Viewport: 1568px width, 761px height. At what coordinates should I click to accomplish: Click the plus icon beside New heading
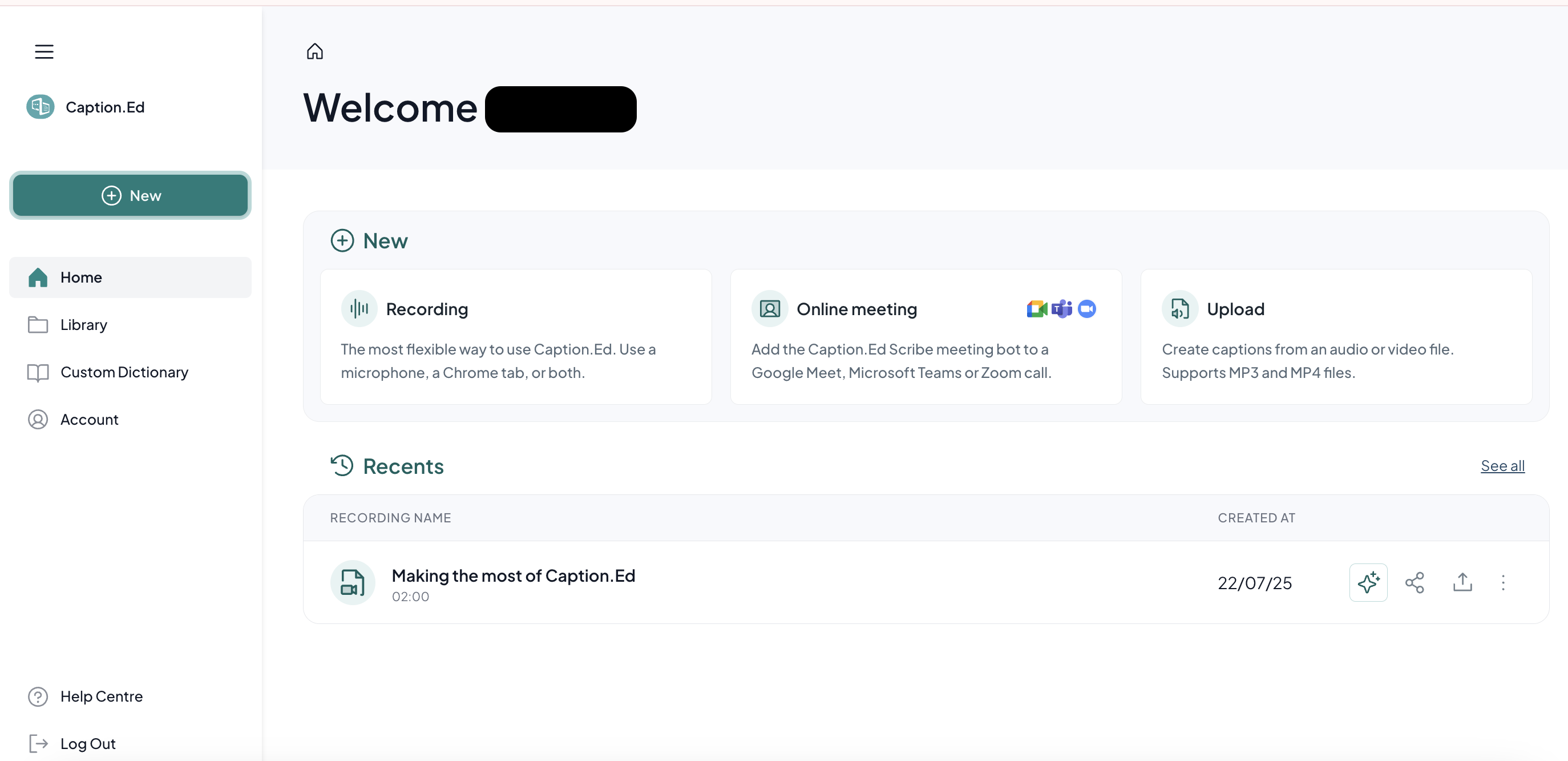click(342, 241)
